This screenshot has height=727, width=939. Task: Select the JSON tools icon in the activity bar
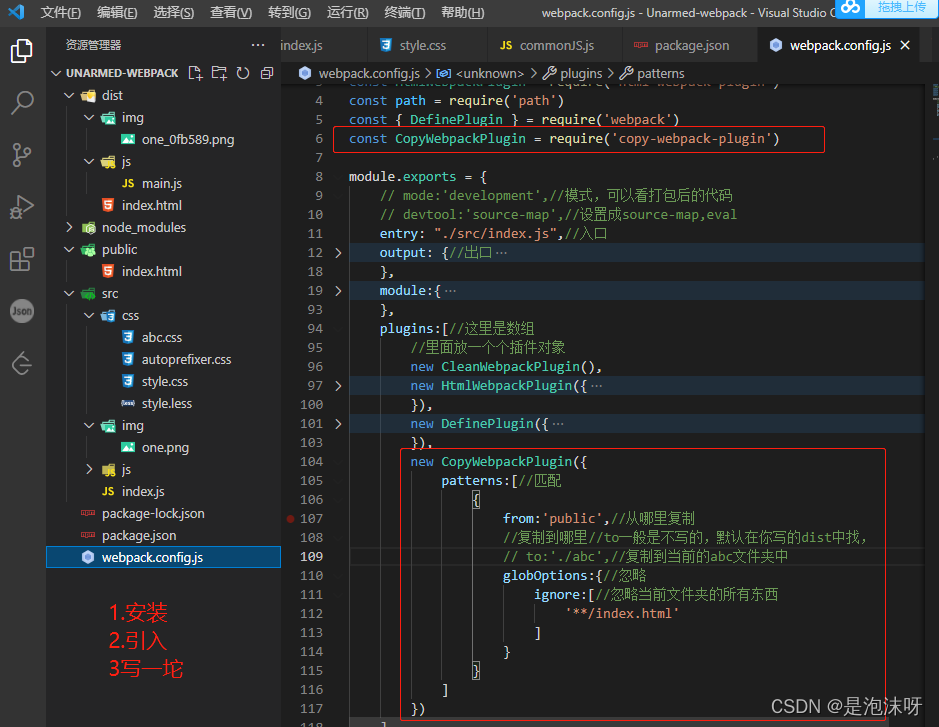tap(22, 311)
